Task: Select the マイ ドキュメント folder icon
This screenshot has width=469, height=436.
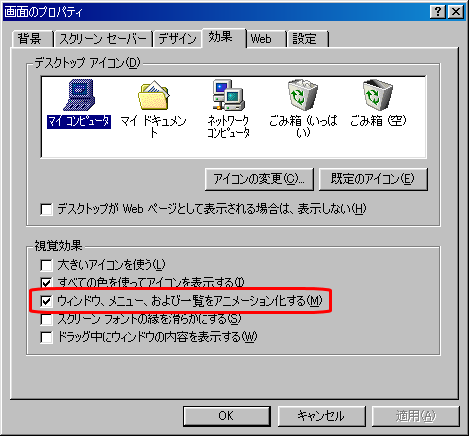Action: pos(154,108)
